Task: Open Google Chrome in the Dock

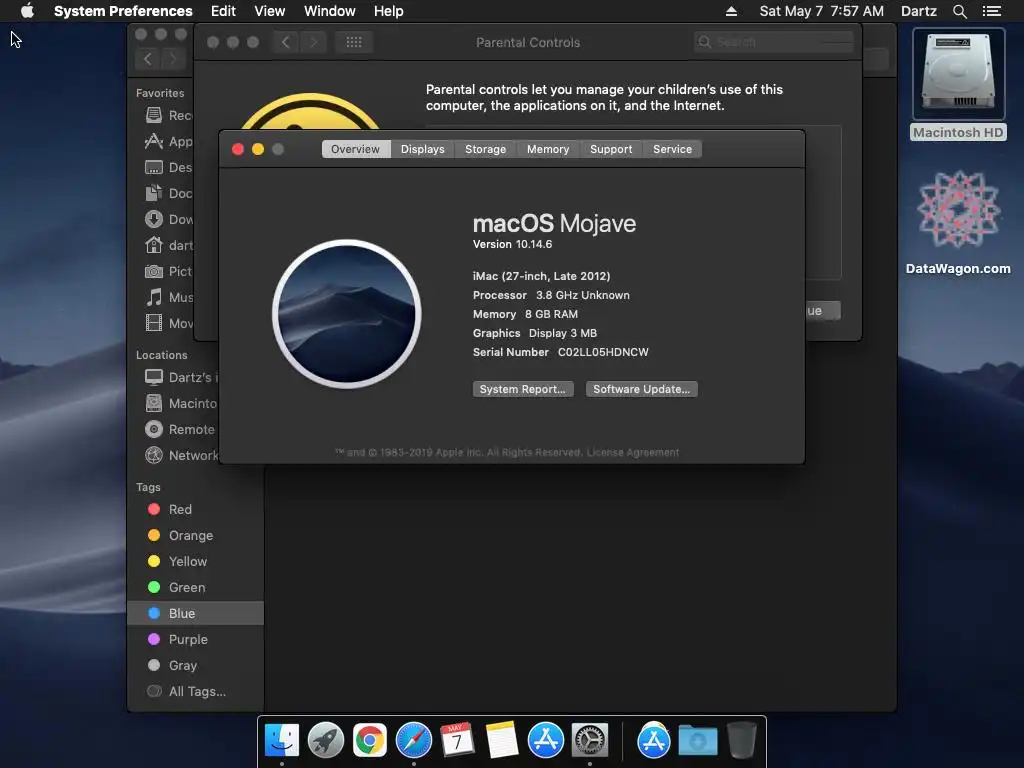Action: coord(370,741)
